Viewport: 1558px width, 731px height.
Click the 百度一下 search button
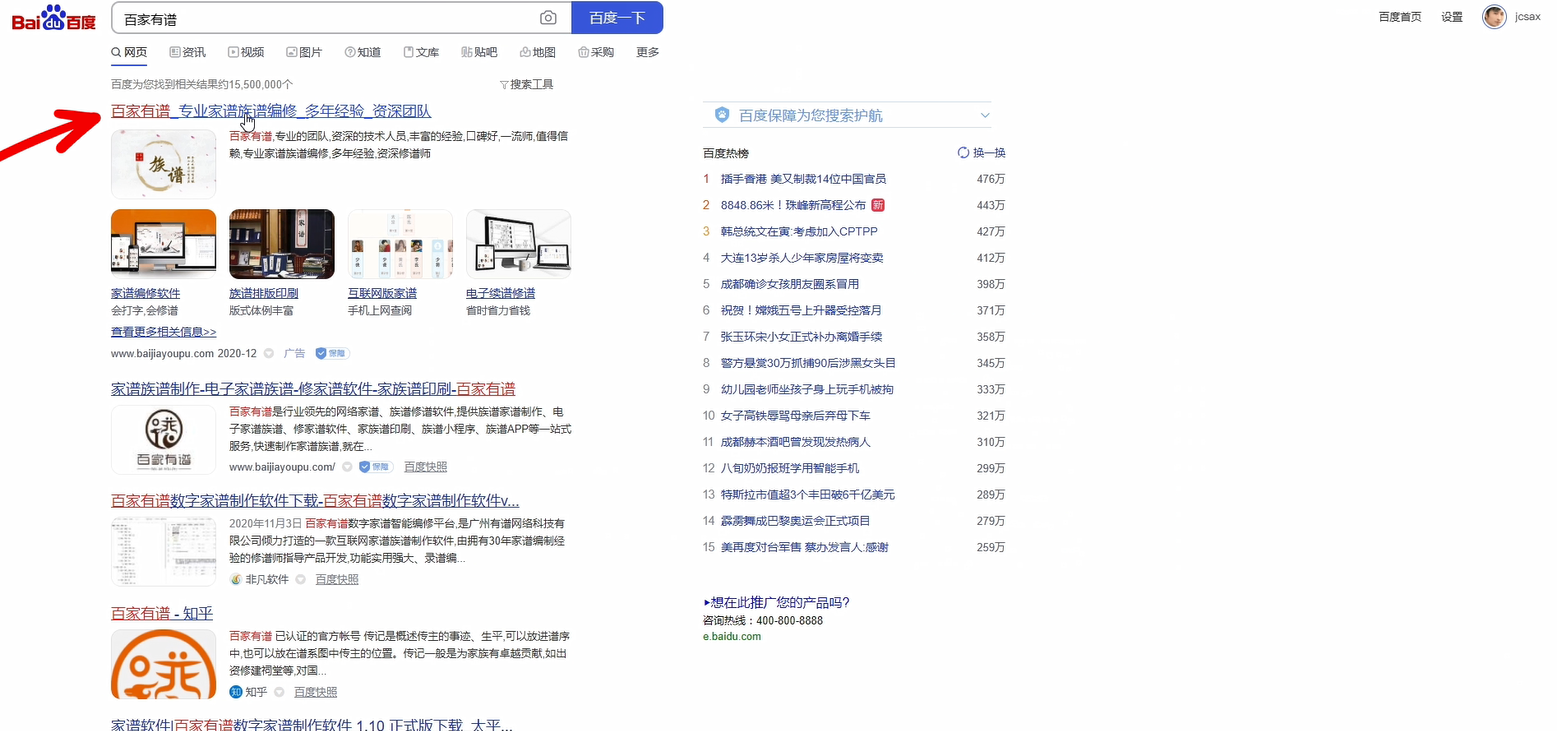point(617,18)
